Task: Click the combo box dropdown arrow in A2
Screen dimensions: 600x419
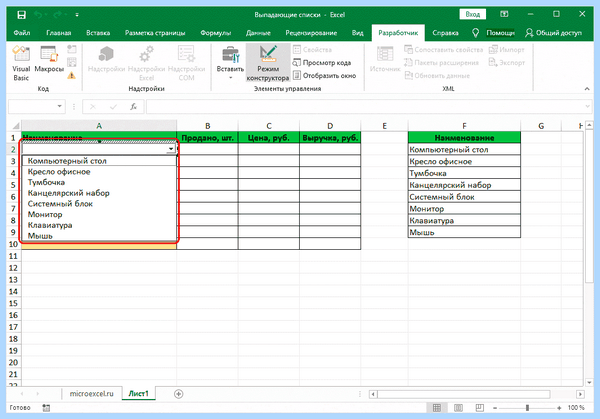Action: 171,149
